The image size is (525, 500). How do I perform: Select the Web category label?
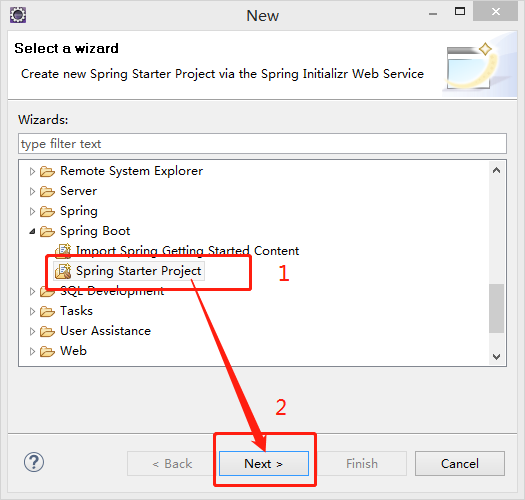73,351
